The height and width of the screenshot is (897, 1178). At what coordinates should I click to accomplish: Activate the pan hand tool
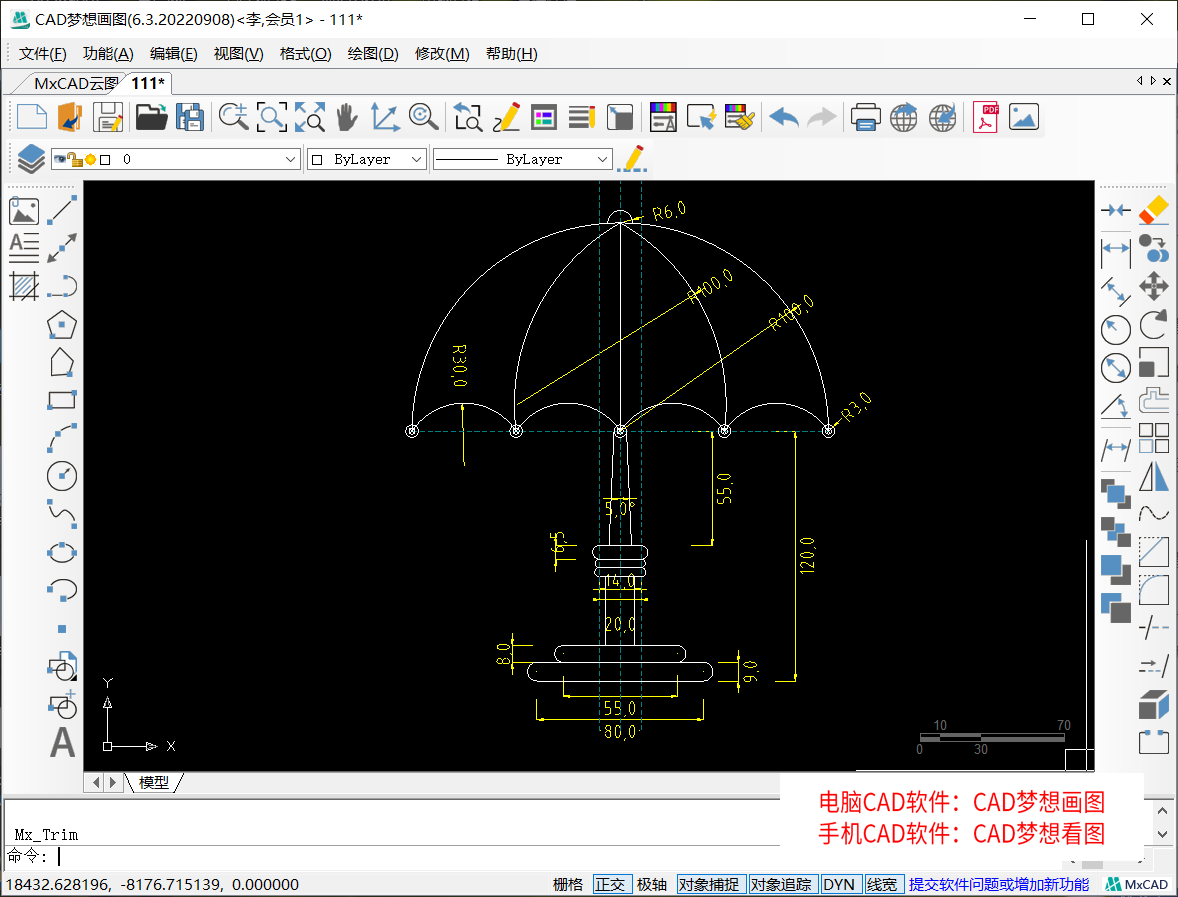pos(346,117)
